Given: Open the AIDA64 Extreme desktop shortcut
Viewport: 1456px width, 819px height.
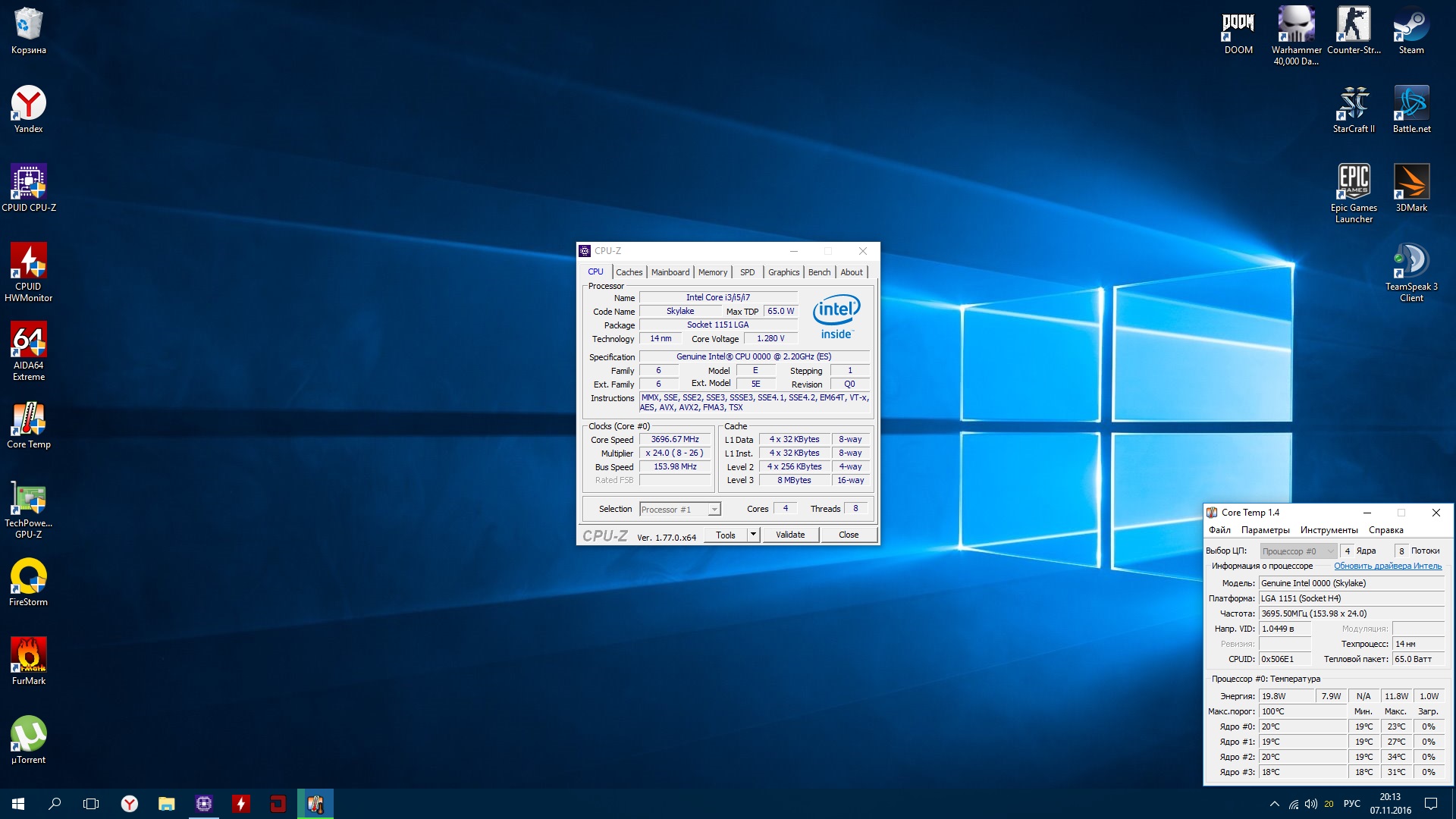Looking at the screenshot, I should coord(29,340).
